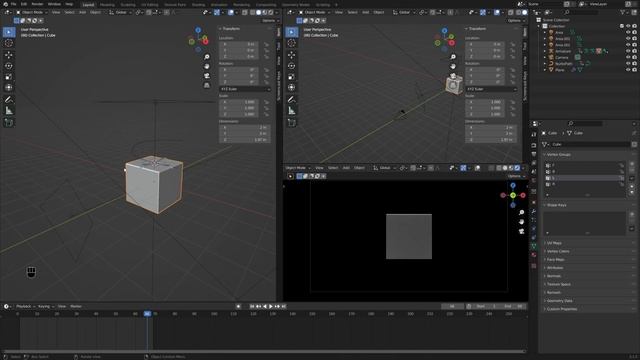
Task: Open the Material properties tab
Action: (x=533, y=255)
